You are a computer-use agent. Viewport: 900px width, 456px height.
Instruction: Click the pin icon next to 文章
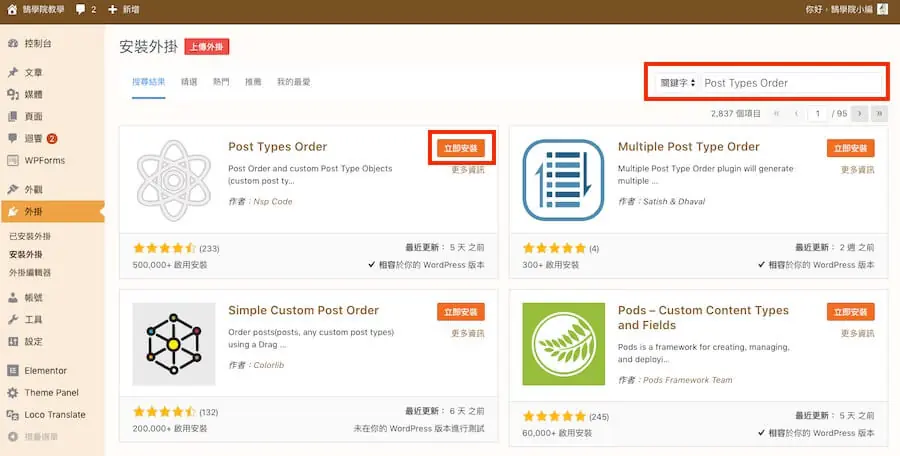[13, 72]
